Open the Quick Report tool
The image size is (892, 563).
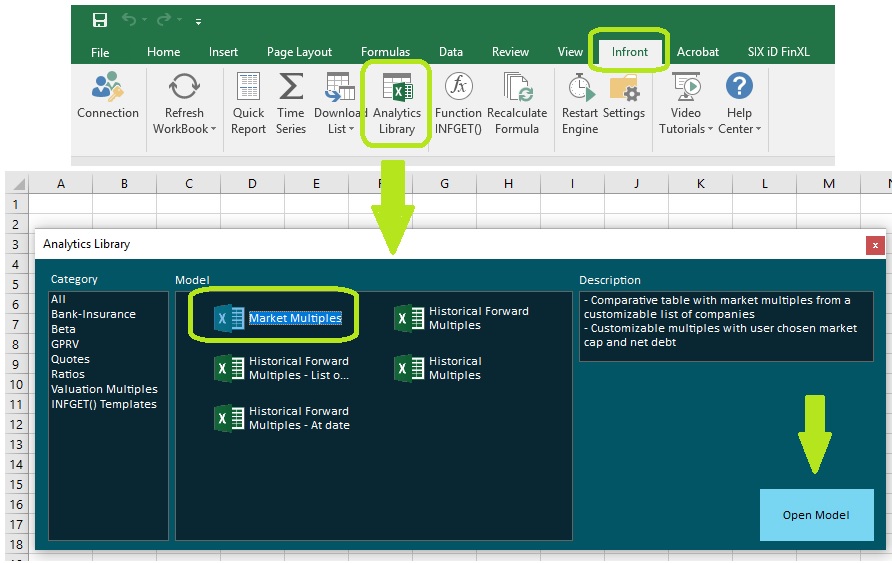pos(248,102)
